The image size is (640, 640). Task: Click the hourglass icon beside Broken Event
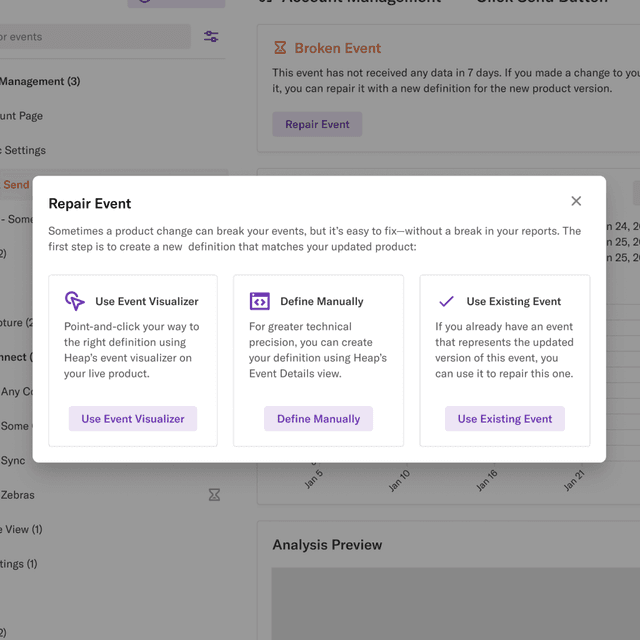pyautogui.click(x=280, y=48)
